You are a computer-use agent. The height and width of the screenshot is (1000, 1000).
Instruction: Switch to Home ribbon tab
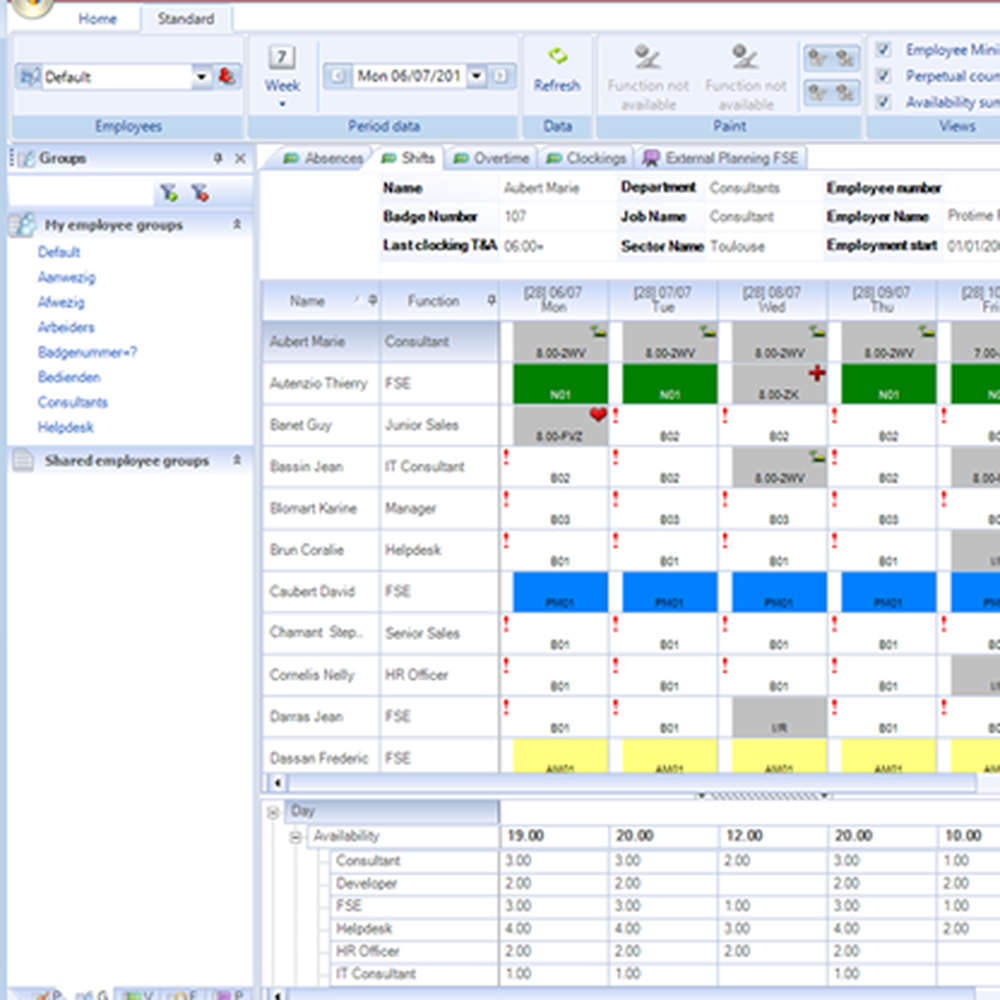(98, 18)
